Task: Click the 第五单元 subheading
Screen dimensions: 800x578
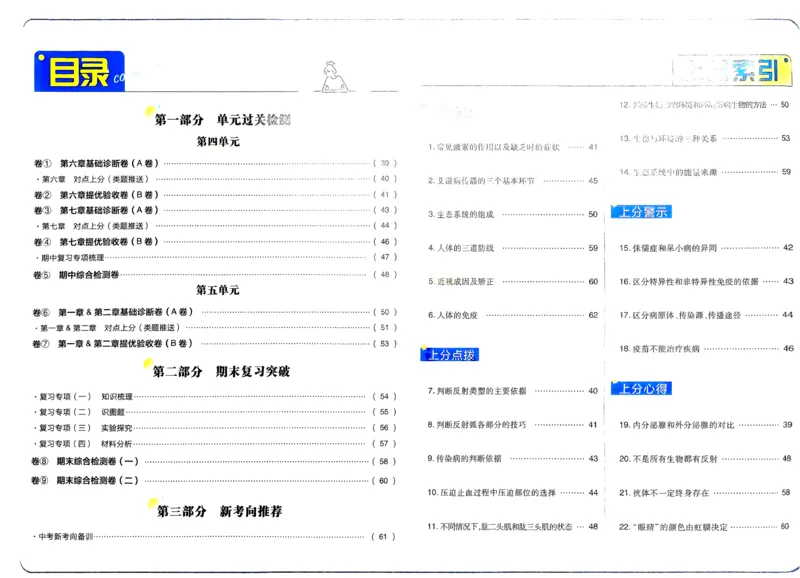Action: [x=218, y=290]
